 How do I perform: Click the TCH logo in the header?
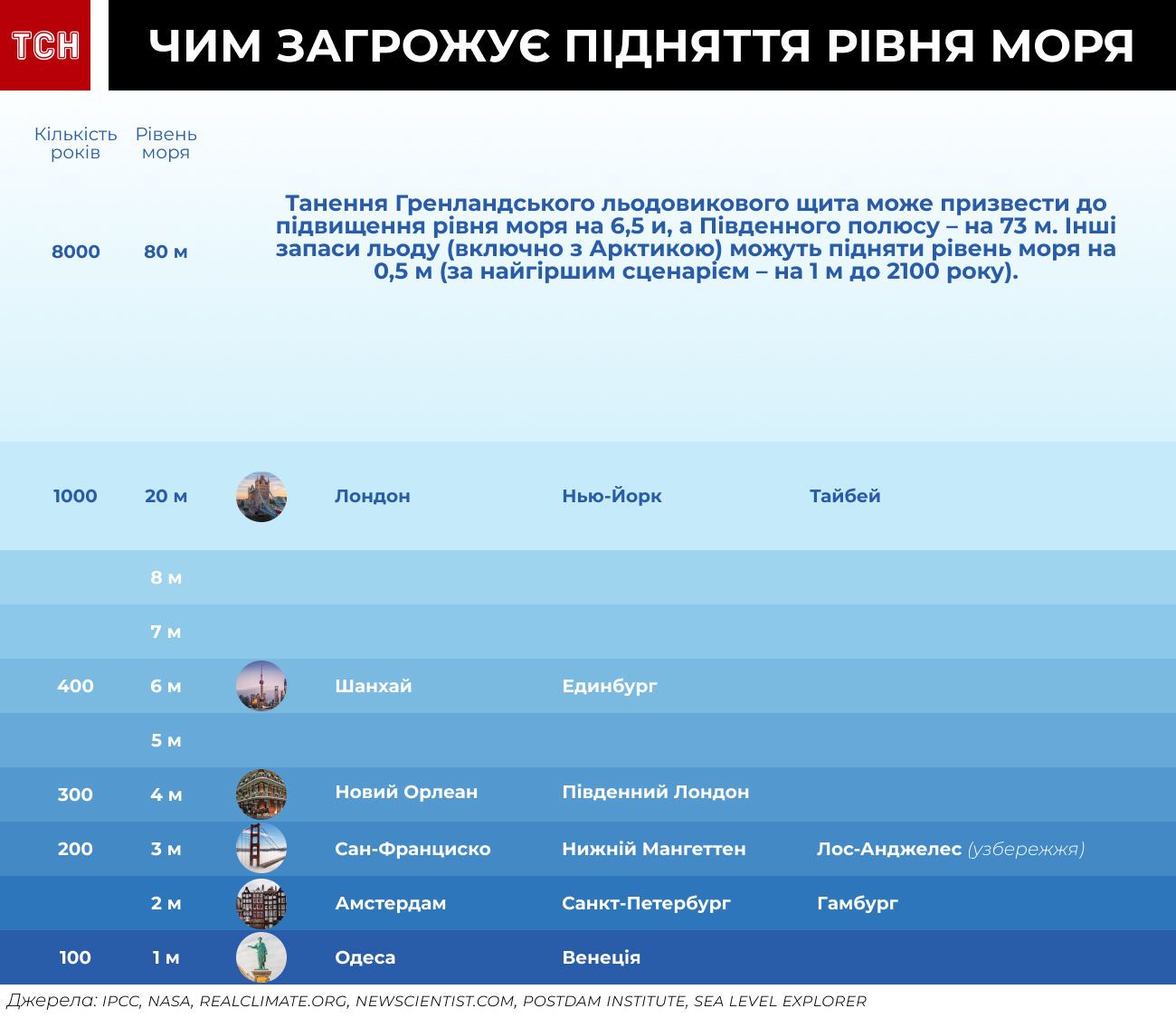[x=45, y=45]
